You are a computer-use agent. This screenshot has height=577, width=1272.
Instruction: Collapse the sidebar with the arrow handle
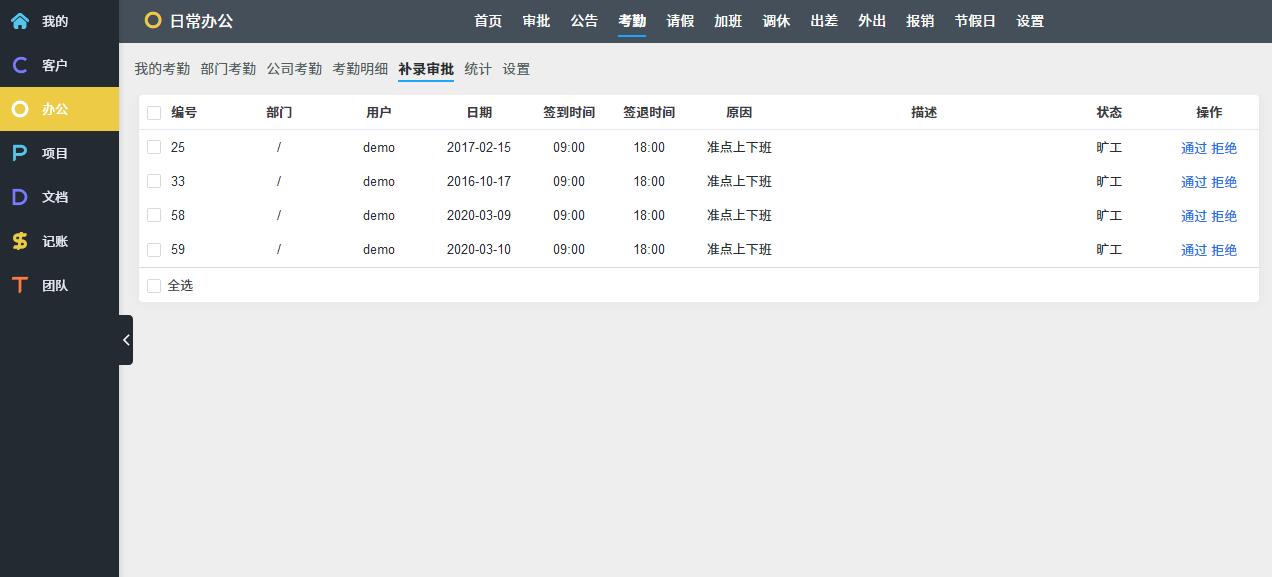(x=126, y=340)
